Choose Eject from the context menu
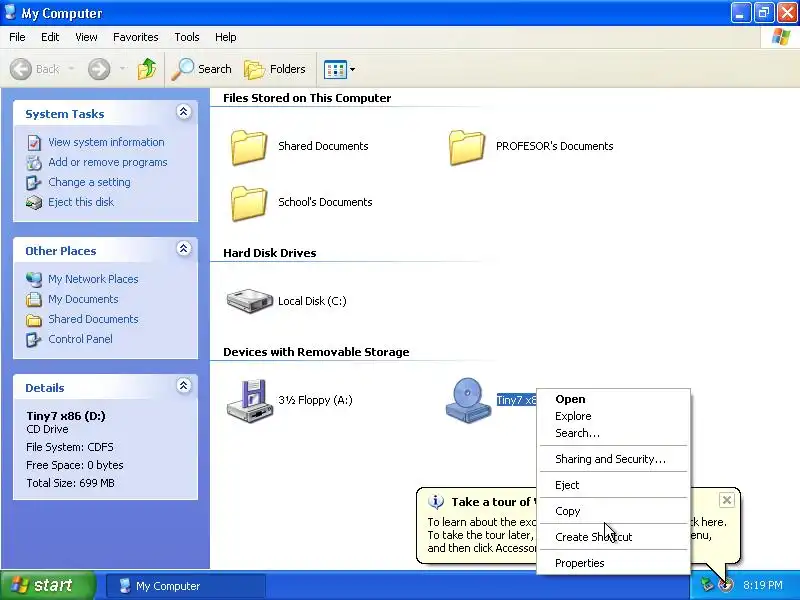This screenshot has width=800, height=600. [613, 485]
